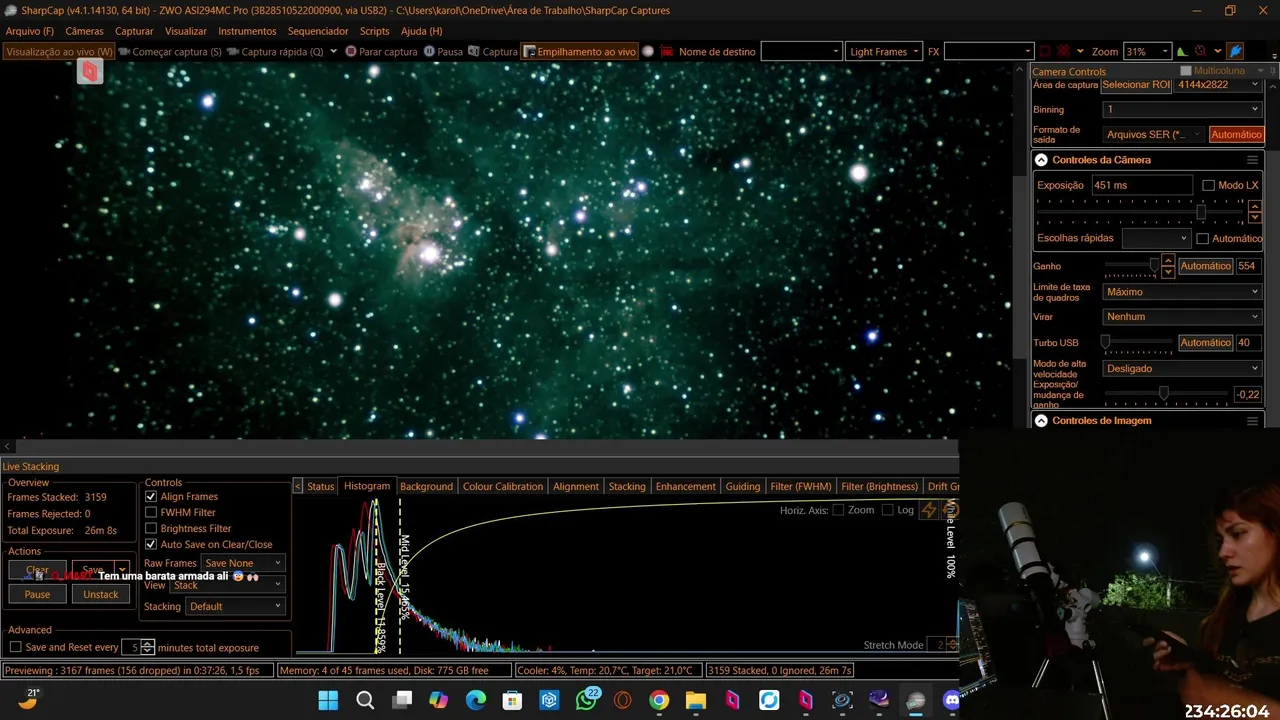Click the Unstack button
The width and height of the screenshot is (1280, 720).
click(100, 594)
